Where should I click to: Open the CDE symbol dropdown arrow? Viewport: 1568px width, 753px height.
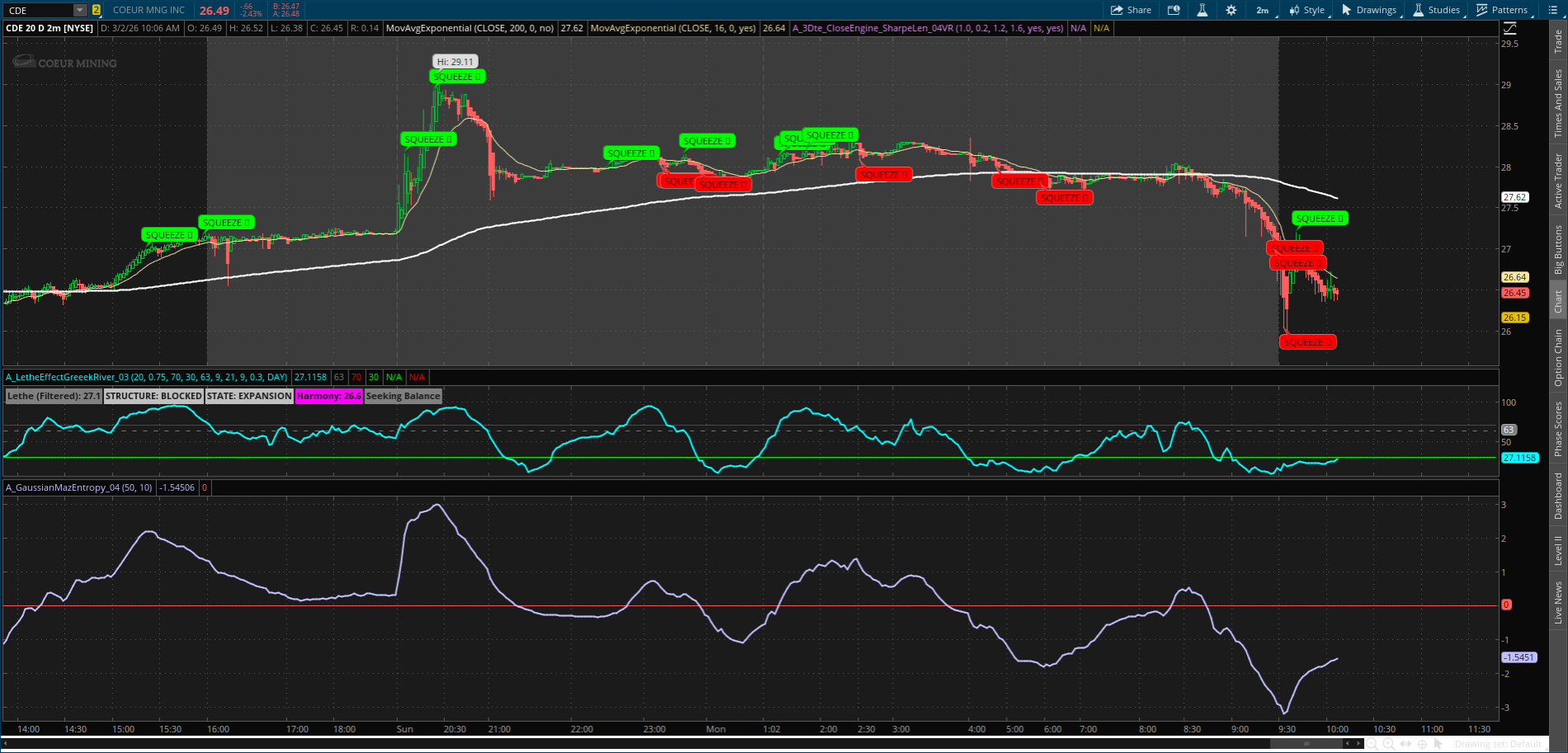[79, 10]
